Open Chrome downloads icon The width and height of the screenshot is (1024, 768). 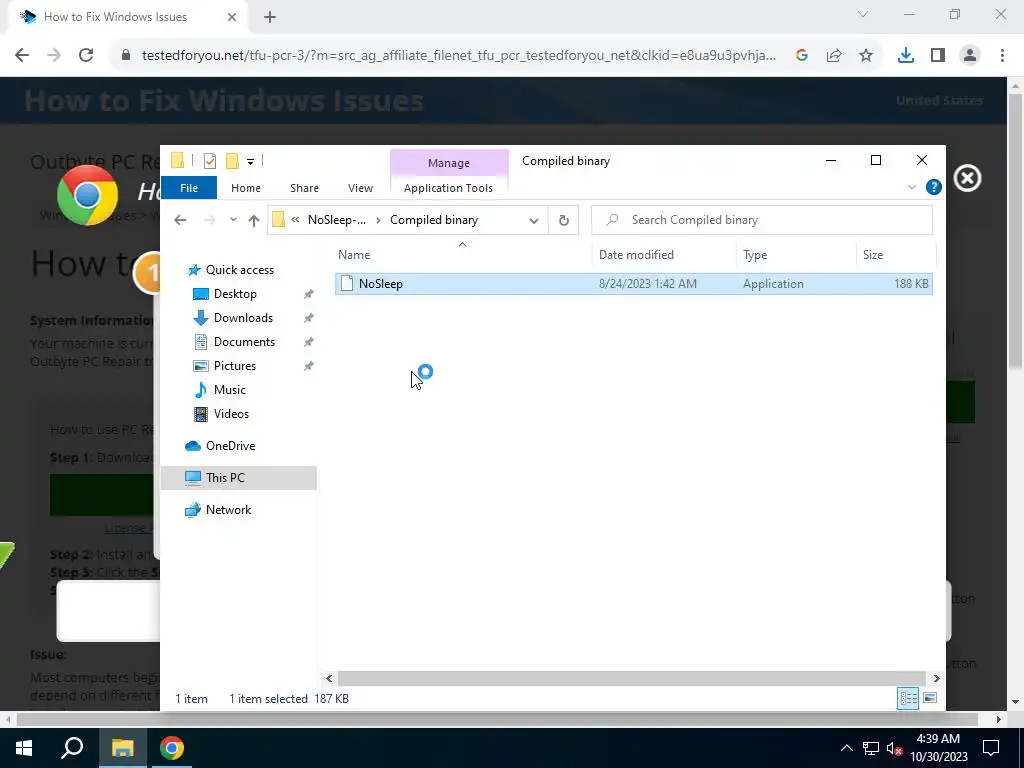pos(906,56)
